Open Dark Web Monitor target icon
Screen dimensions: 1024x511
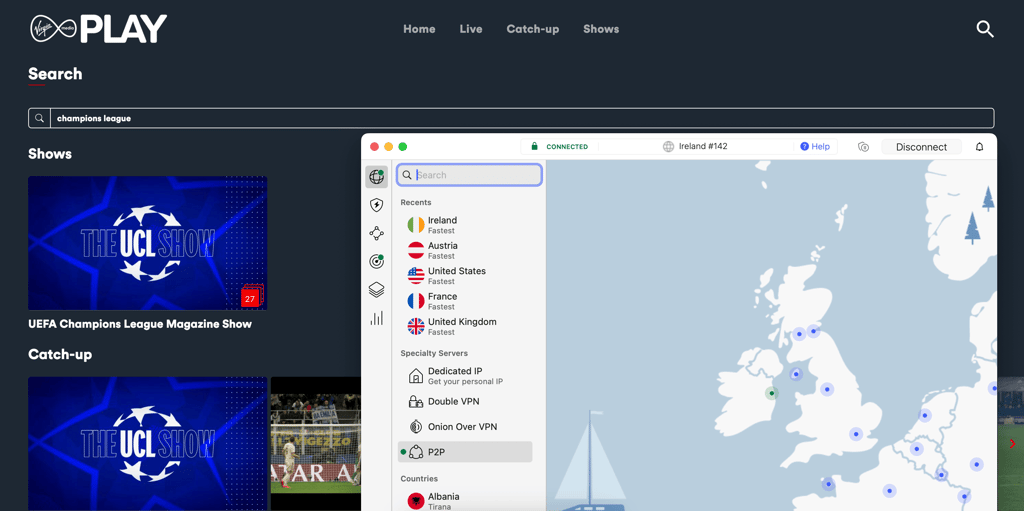pyautogui.click(x=376, y=261)
